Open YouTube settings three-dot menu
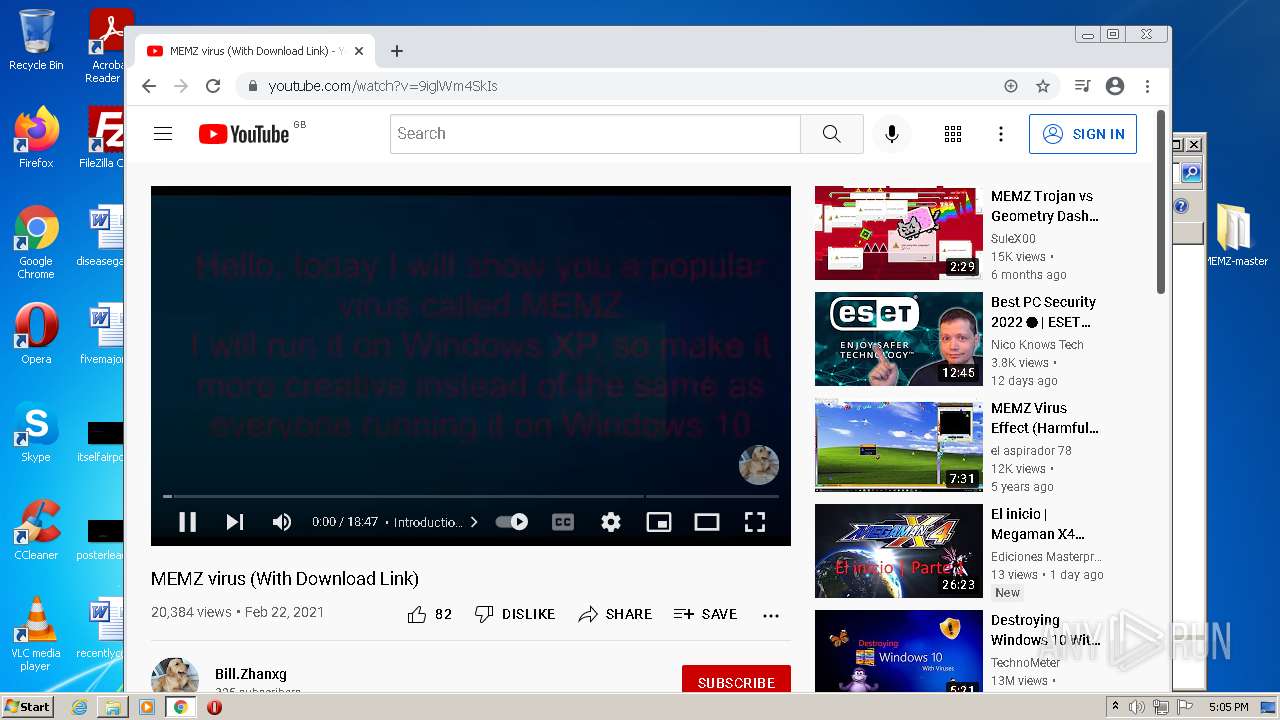Screen dimensions: 1280x720 (x=1001, y=134)
